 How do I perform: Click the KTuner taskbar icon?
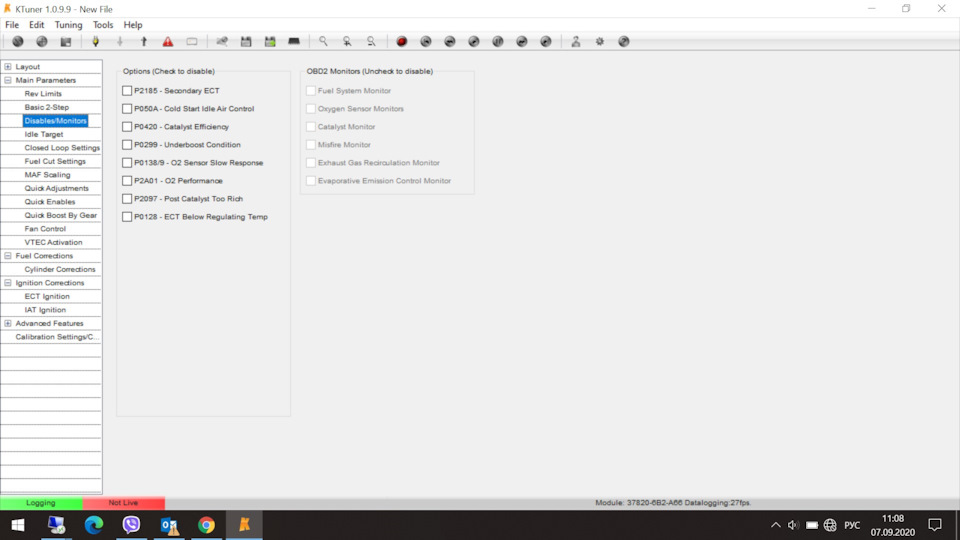click(244, 525)
